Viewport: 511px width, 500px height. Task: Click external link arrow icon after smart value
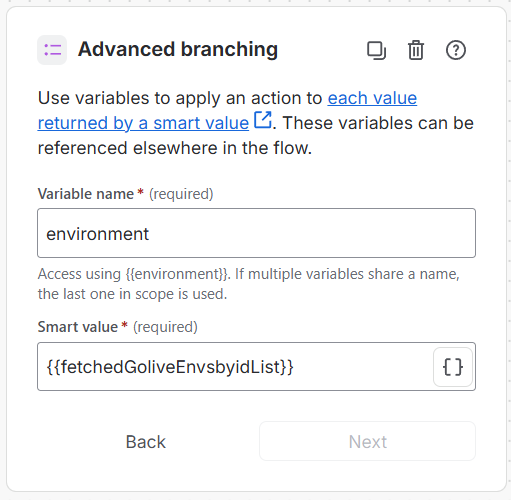[x=263, y=120]
